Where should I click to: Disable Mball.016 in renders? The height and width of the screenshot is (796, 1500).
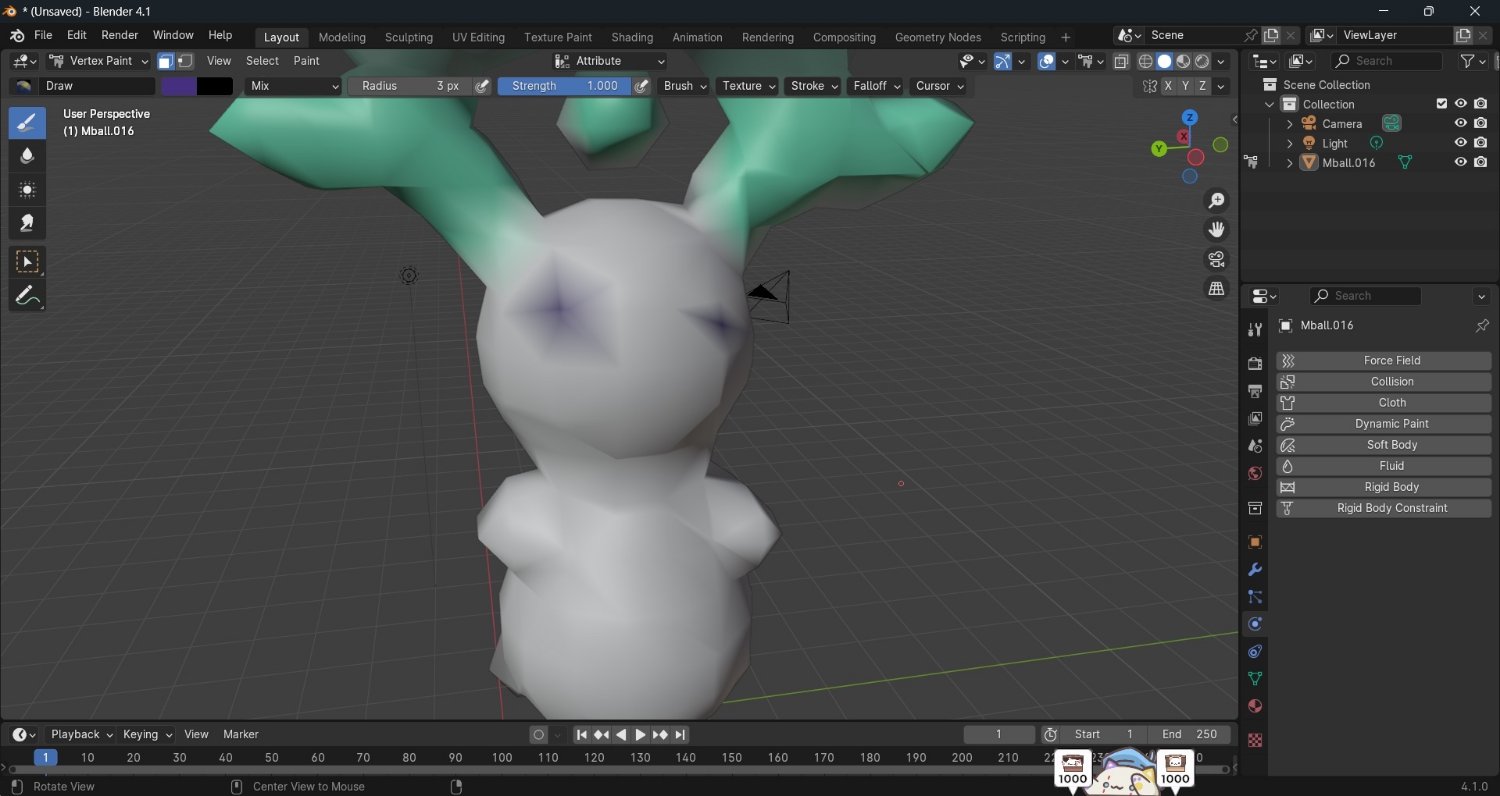(1481, 162)
